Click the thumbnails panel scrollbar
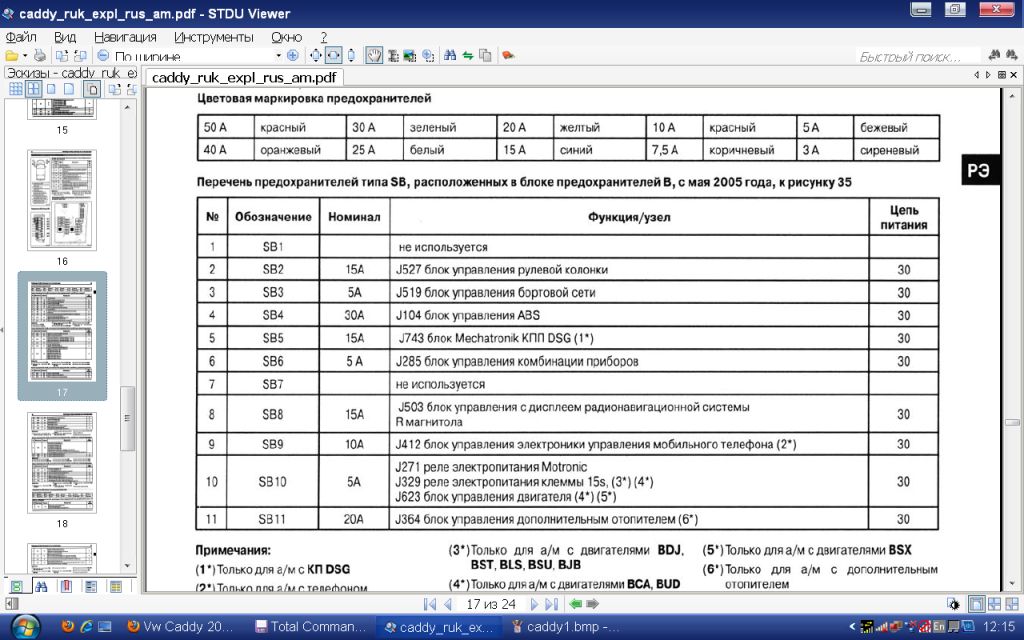This screenshot has width=1024, height=640. [128, 418]
